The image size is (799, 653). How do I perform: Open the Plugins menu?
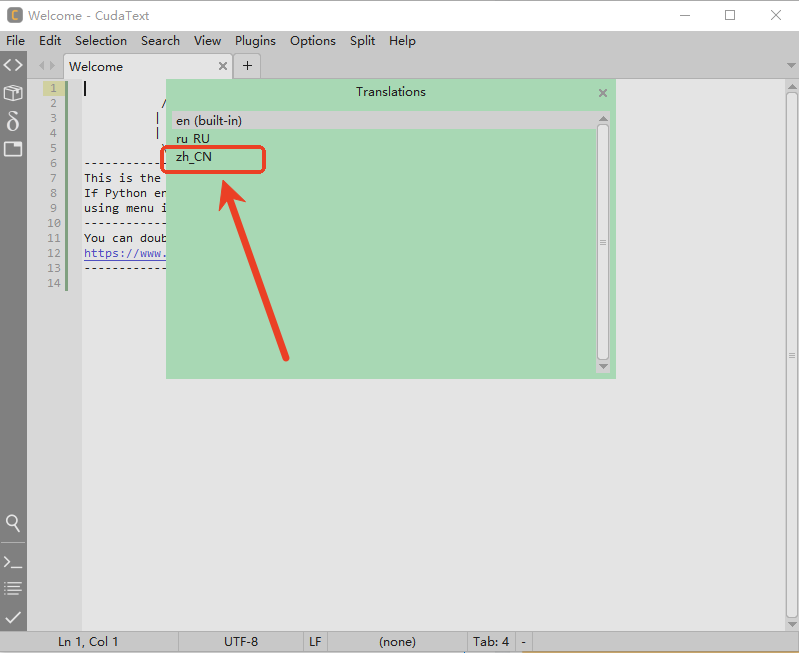click(x=255, y=41)
